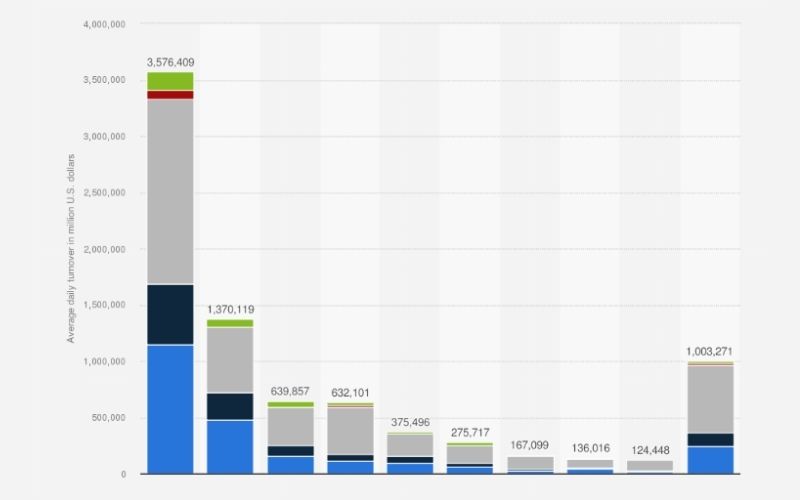
Task: Click the 3,576,409 data label
Action: 170,61
